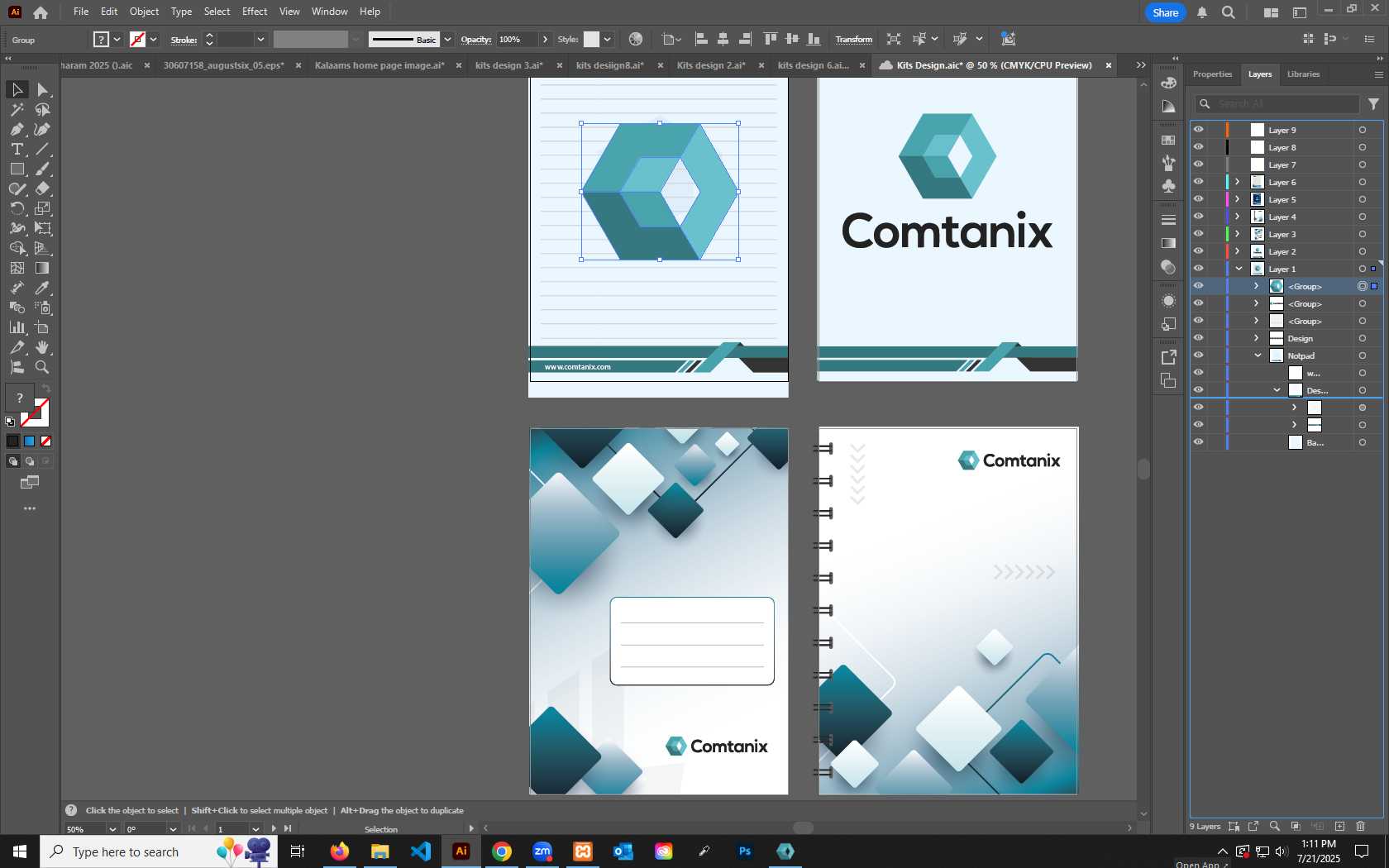Switch to the Libraries tab

point(1303,74)
